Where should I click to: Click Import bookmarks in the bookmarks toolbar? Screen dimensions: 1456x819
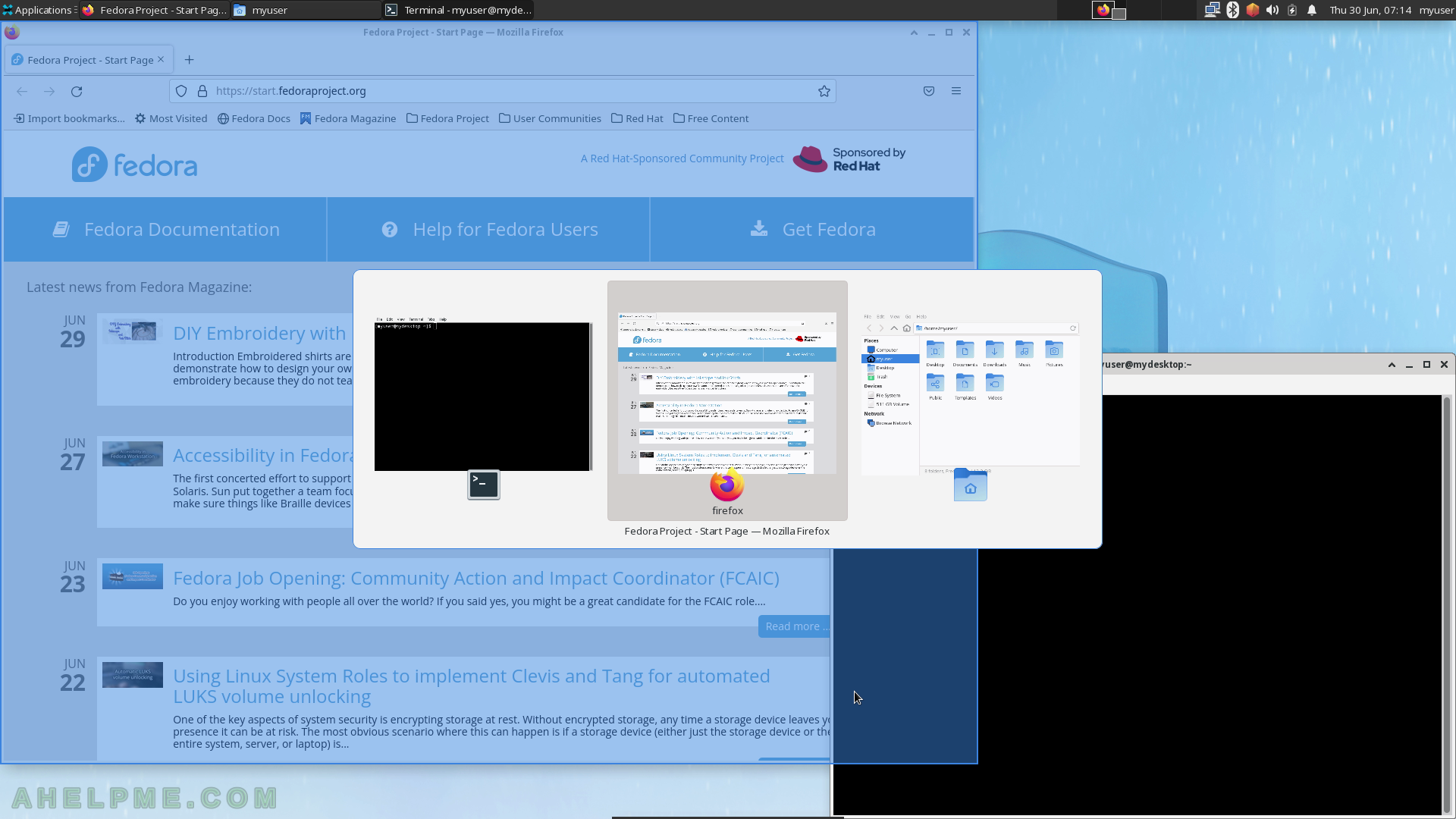click(69, 118)
